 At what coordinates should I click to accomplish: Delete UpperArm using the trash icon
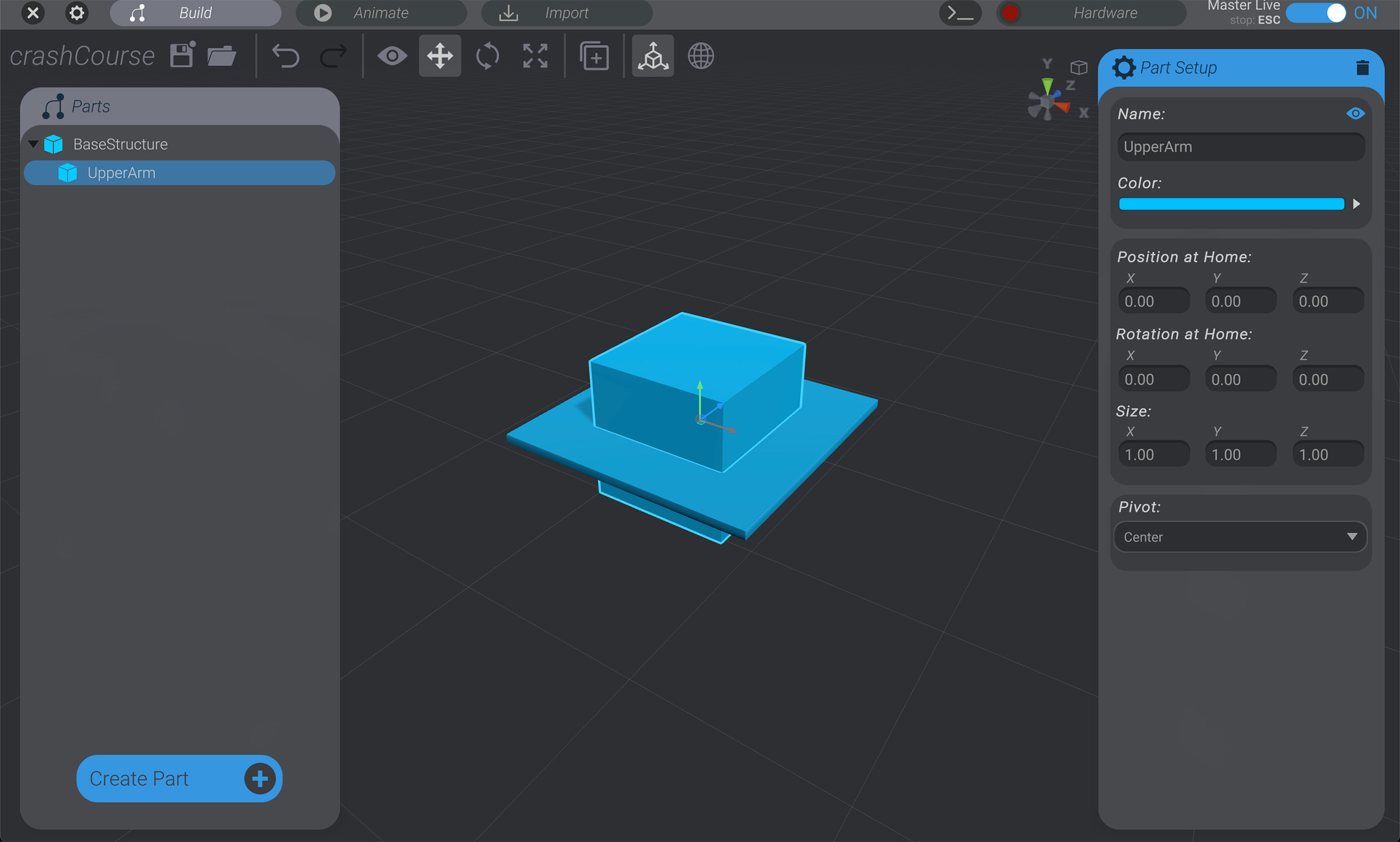[1363, 67]
